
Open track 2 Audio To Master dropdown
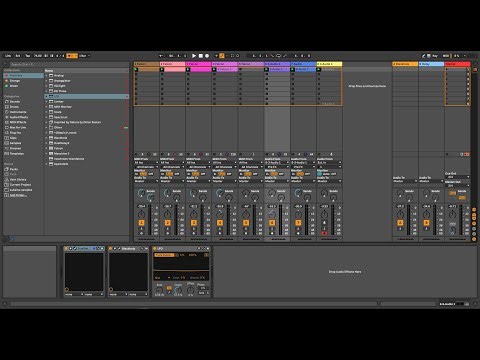172,181
